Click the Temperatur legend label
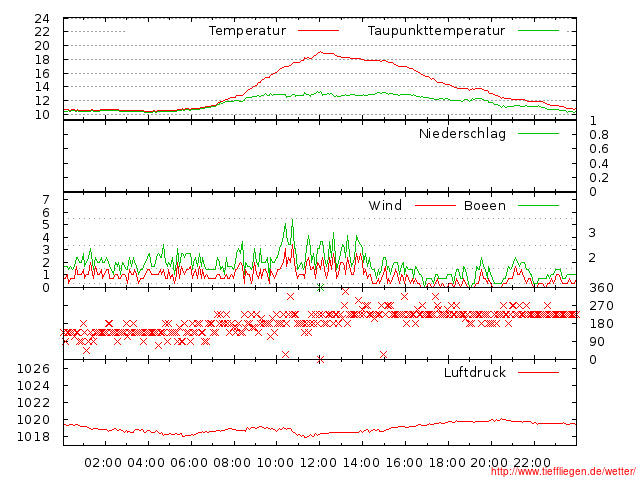 (x=247, y=31)
